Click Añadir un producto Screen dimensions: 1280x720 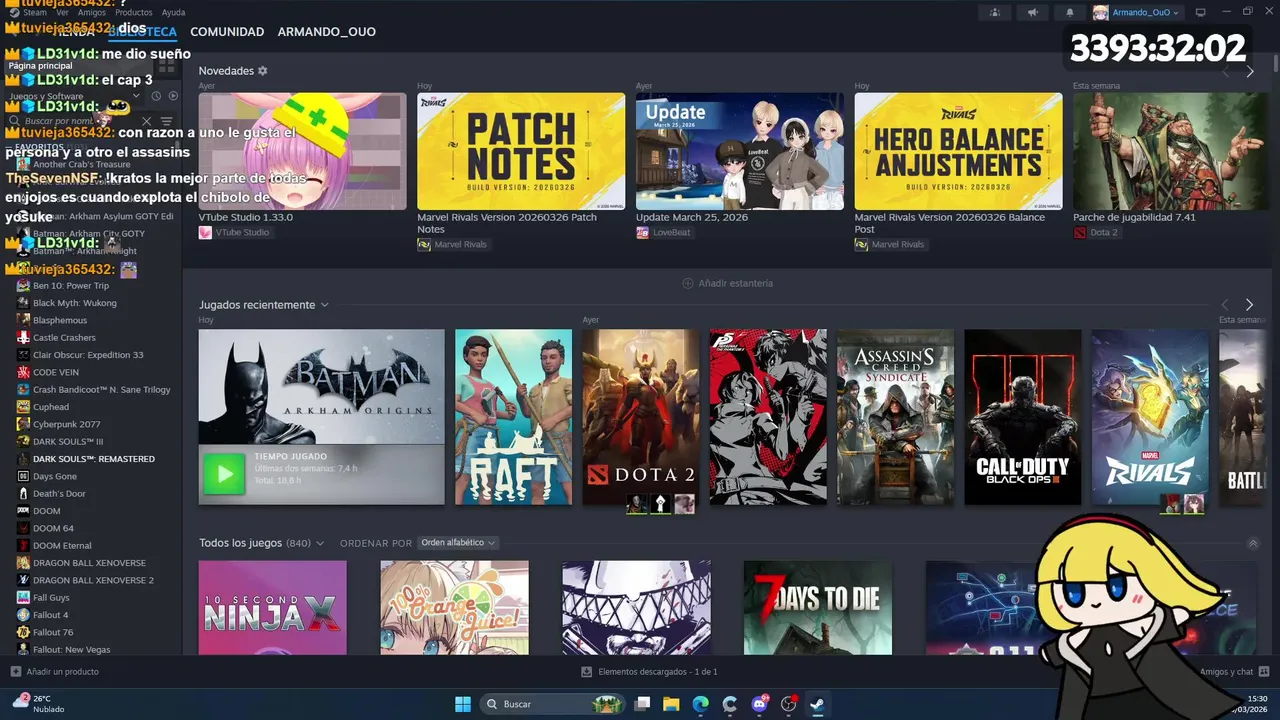click(x=54, y=672)
